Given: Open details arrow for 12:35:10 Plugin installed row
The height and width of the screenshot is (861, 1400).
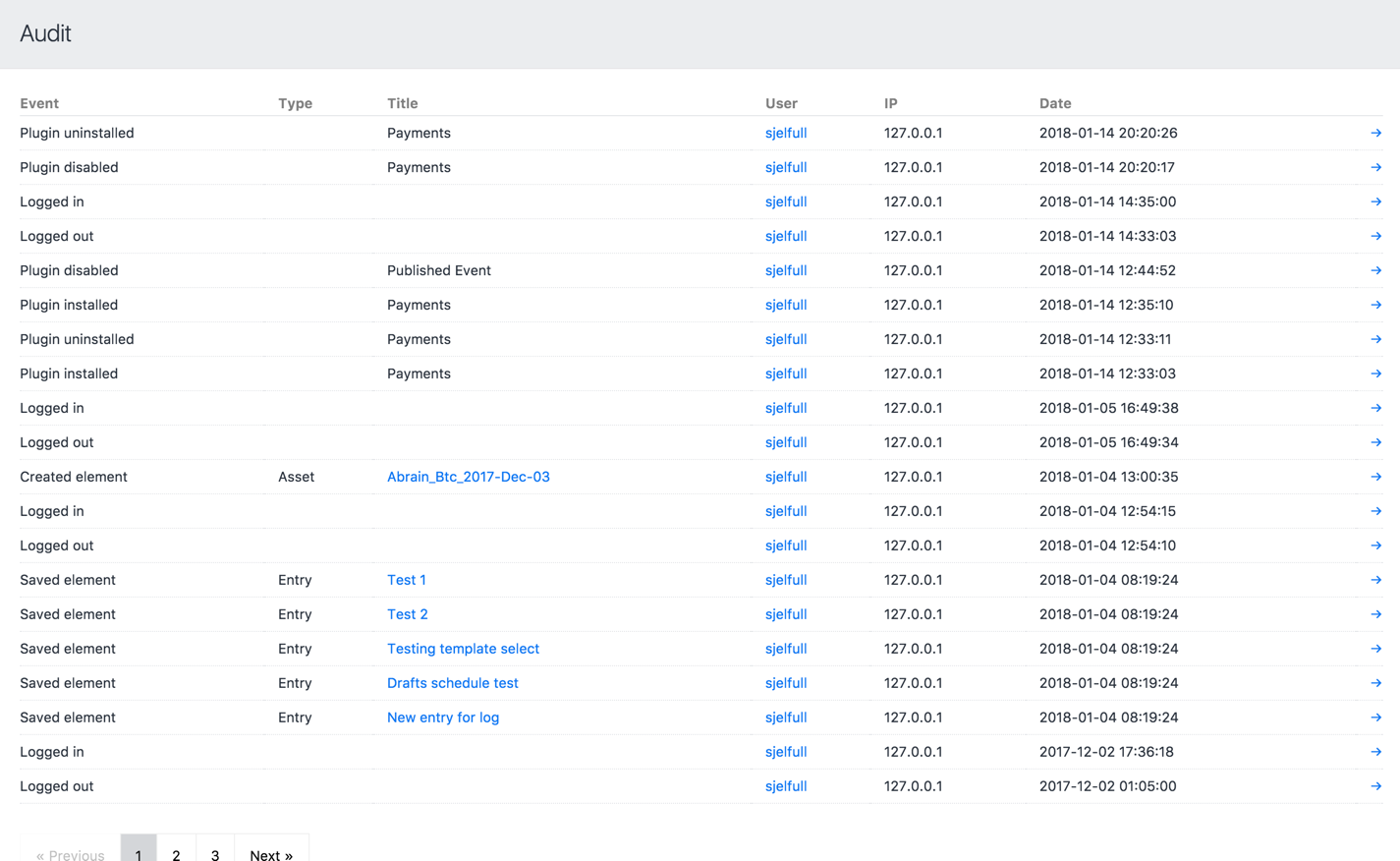Looking at the screenshot, I should point(1375,305).
